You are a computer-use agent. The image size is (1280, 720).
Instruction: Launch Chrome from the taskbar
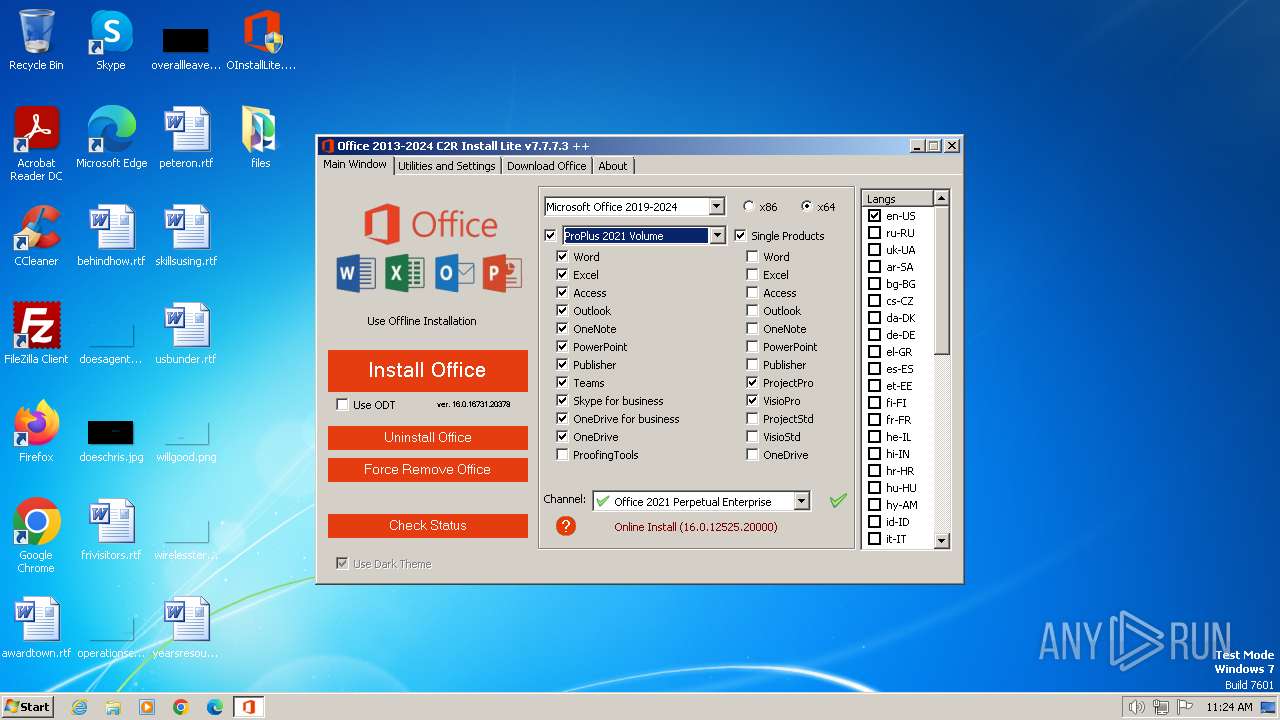tap(181, 707)
